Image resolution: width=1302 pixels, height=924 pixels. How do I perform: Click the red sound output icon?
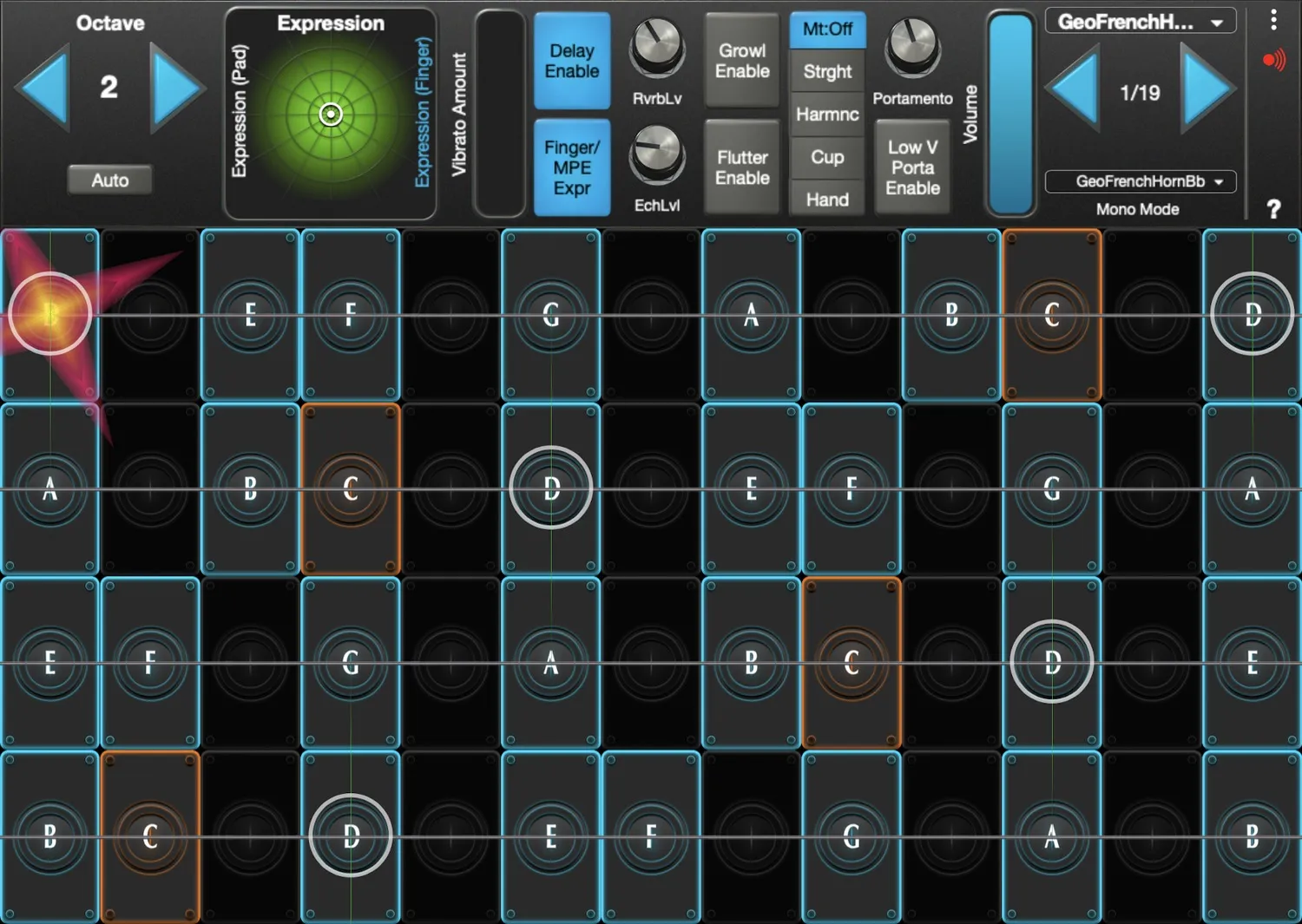point(1273,61)
